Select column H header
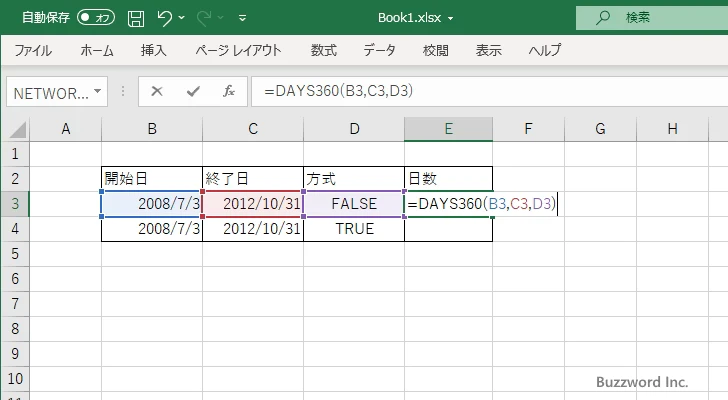Viewport: 728px width, 400px height. point(672,129)
